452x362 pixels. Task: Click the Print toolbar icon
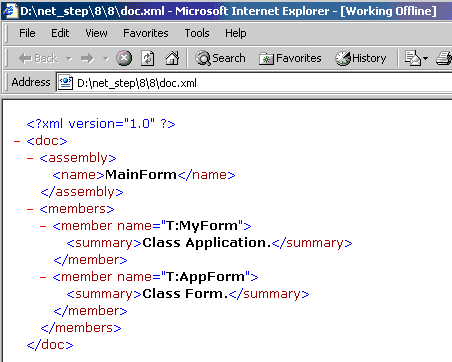444,58
